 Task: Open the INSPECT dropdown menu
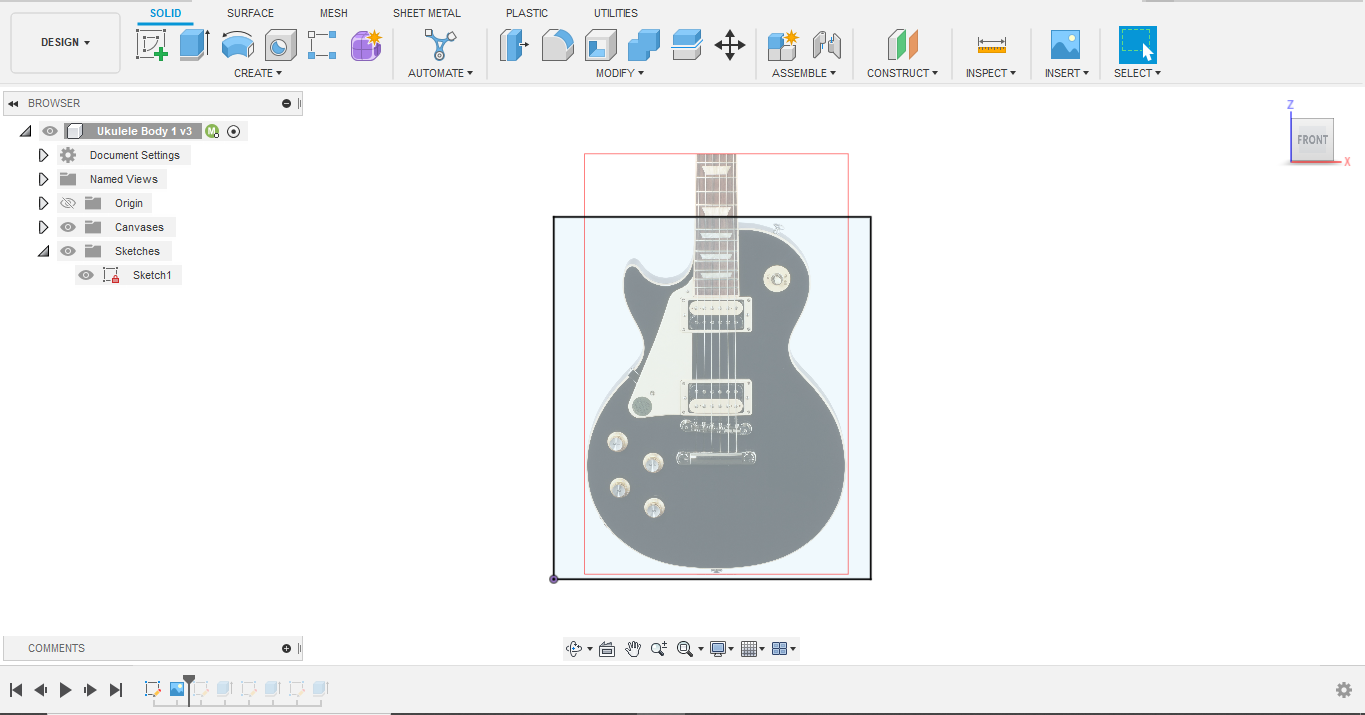(x=991, y=73)
